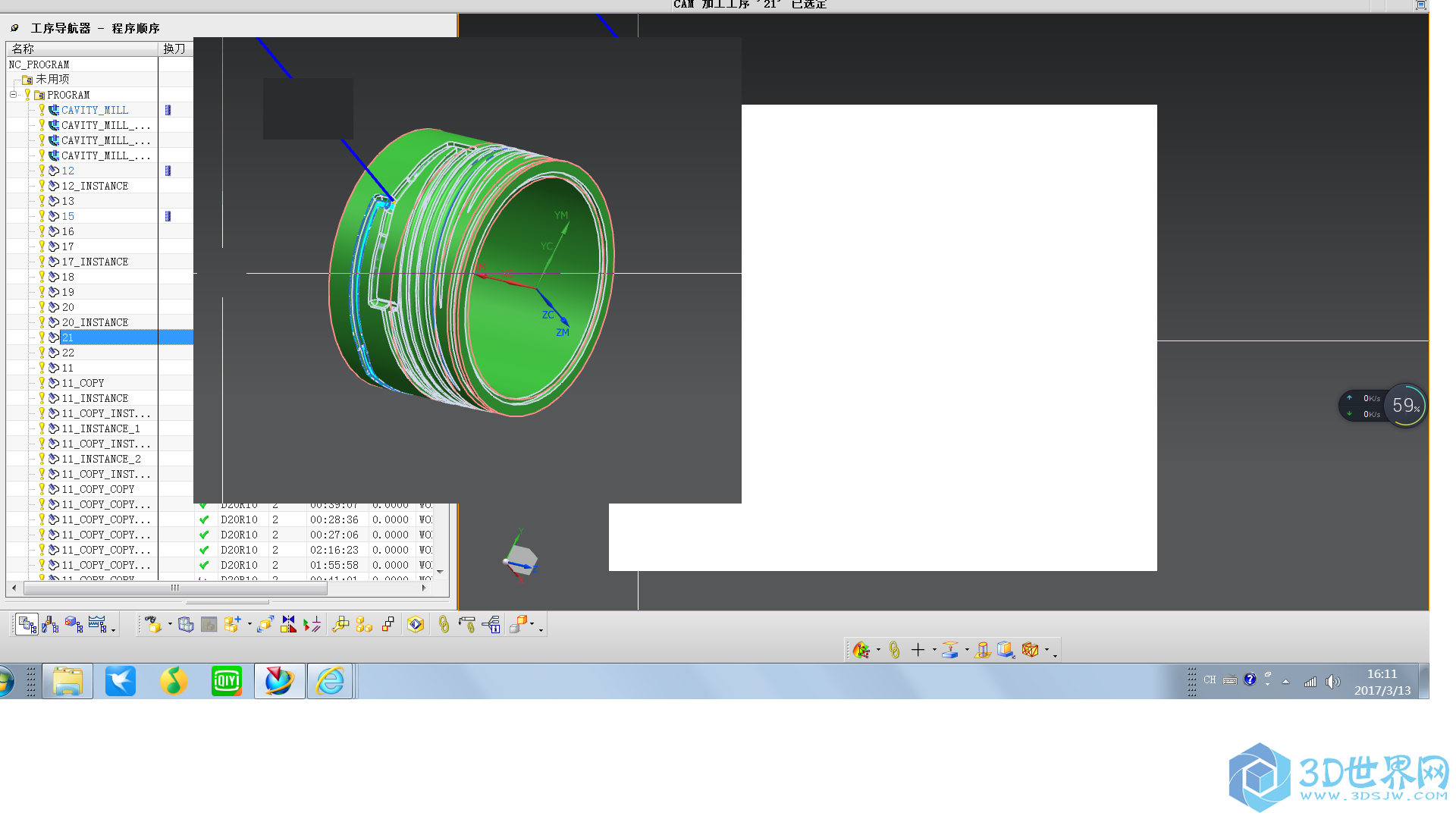Click the cylinder on plane icon
The image size is (1456, 819).
(983, 650)
